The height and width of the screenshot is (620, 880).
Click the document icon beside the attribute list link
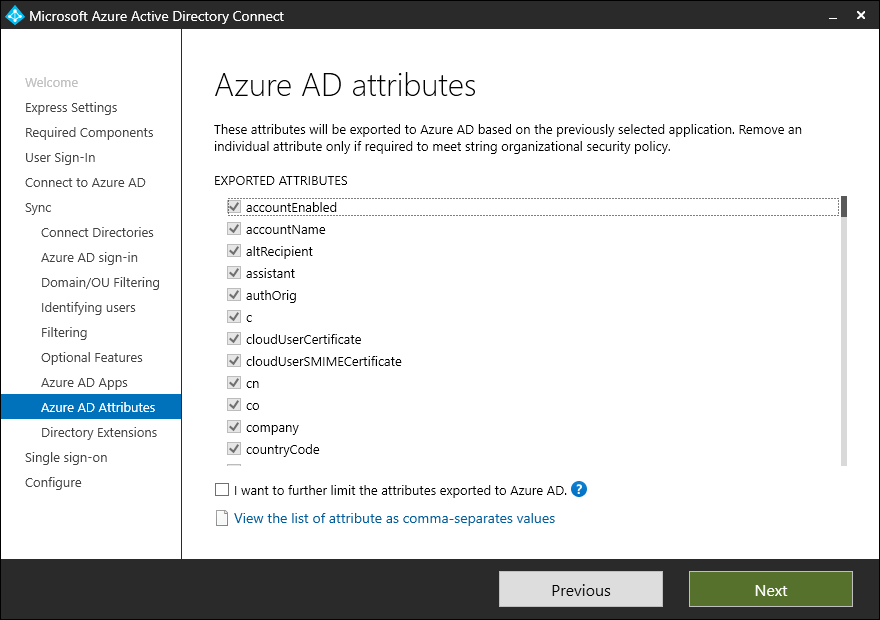[222, 519]
